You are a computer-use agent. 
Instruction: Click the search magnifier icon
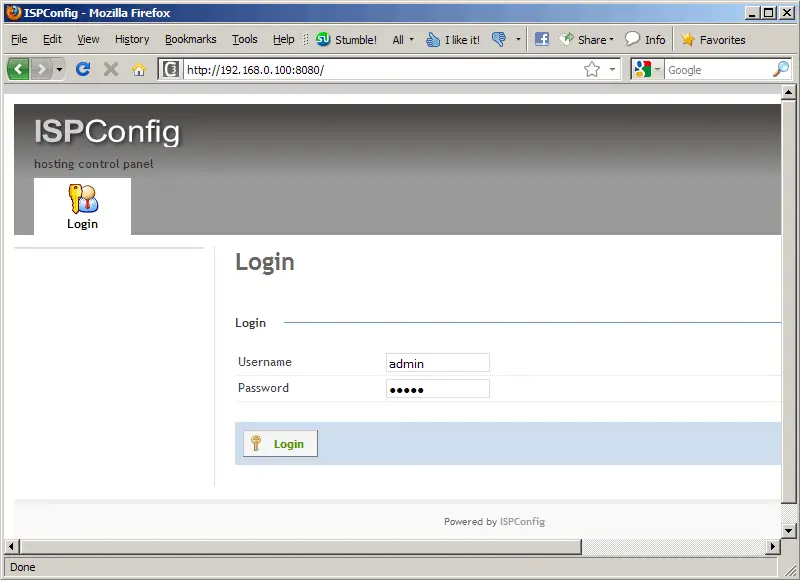pyautogui.click(x=781, y=69)
